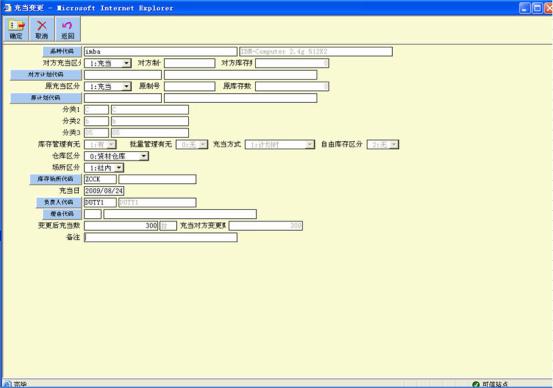Click the 对方计划代码 description field
The height and width of the screenshot is (388, 553).
(241, 75)
